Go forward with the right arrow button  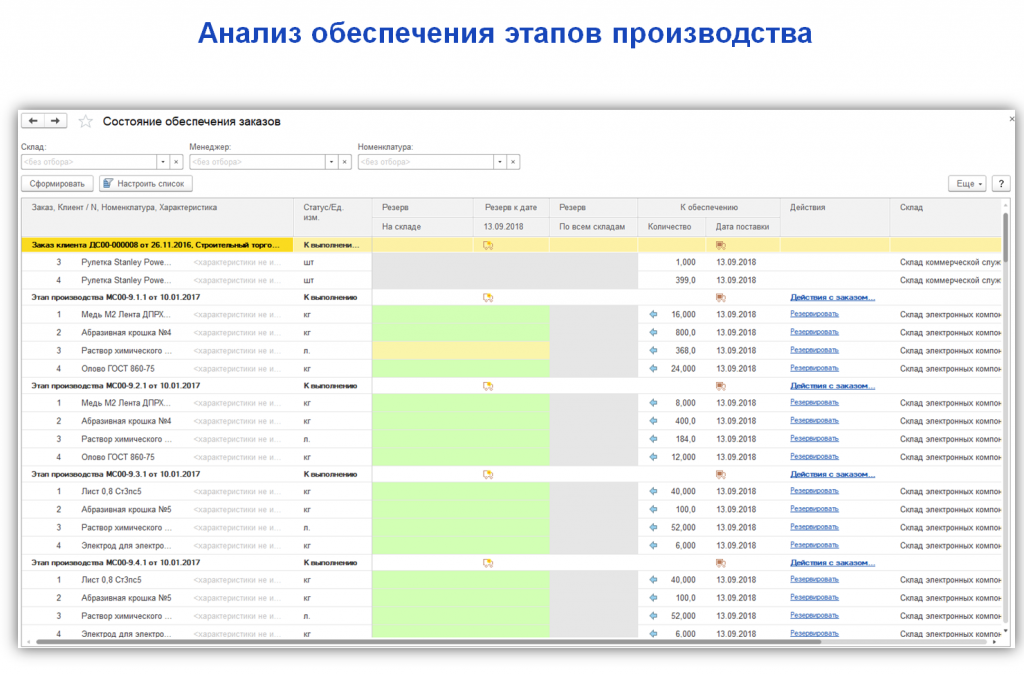pos(56,121)
